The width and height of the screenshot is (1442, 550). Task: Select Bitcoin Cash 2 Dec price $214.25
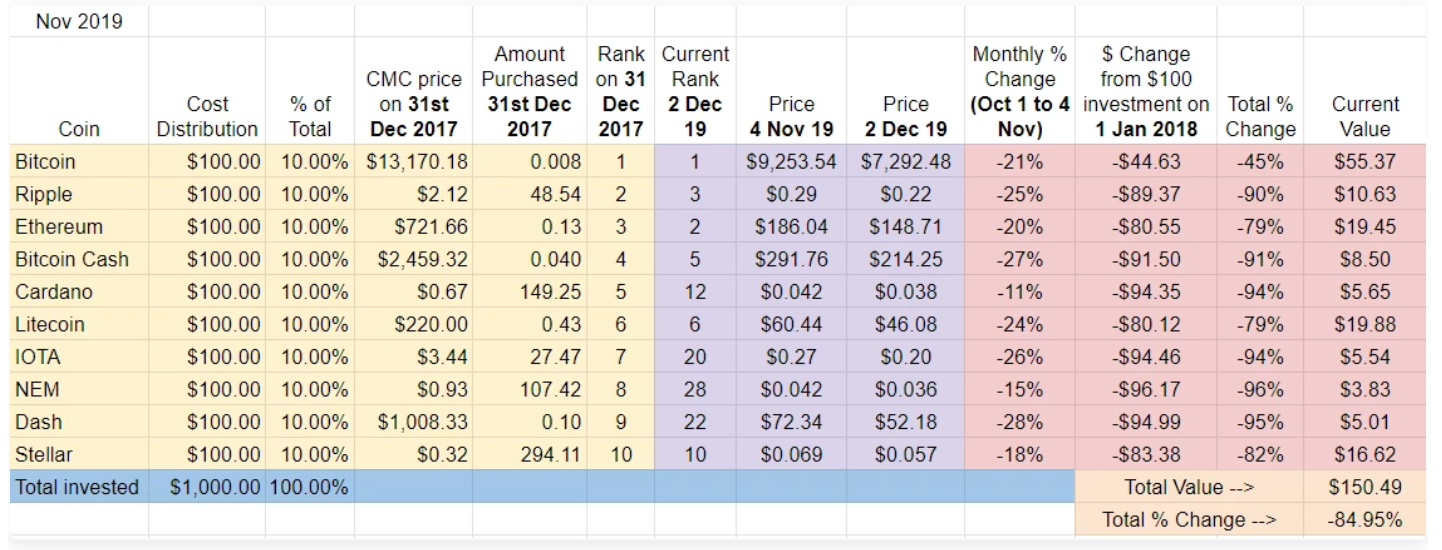point(904,259)
